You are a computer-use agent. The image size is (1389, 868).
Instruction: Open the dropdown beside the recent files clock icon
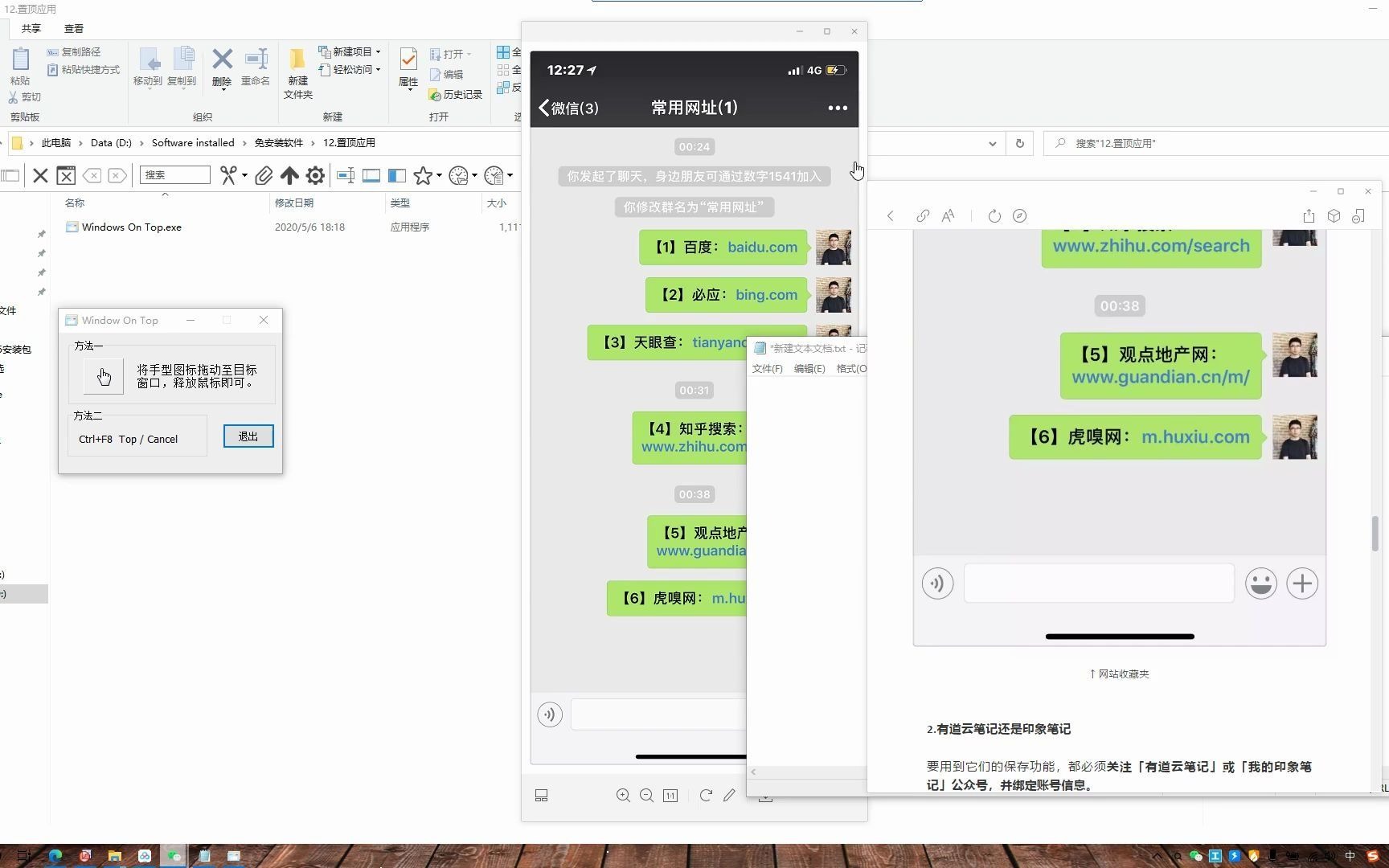coord(510,175)
